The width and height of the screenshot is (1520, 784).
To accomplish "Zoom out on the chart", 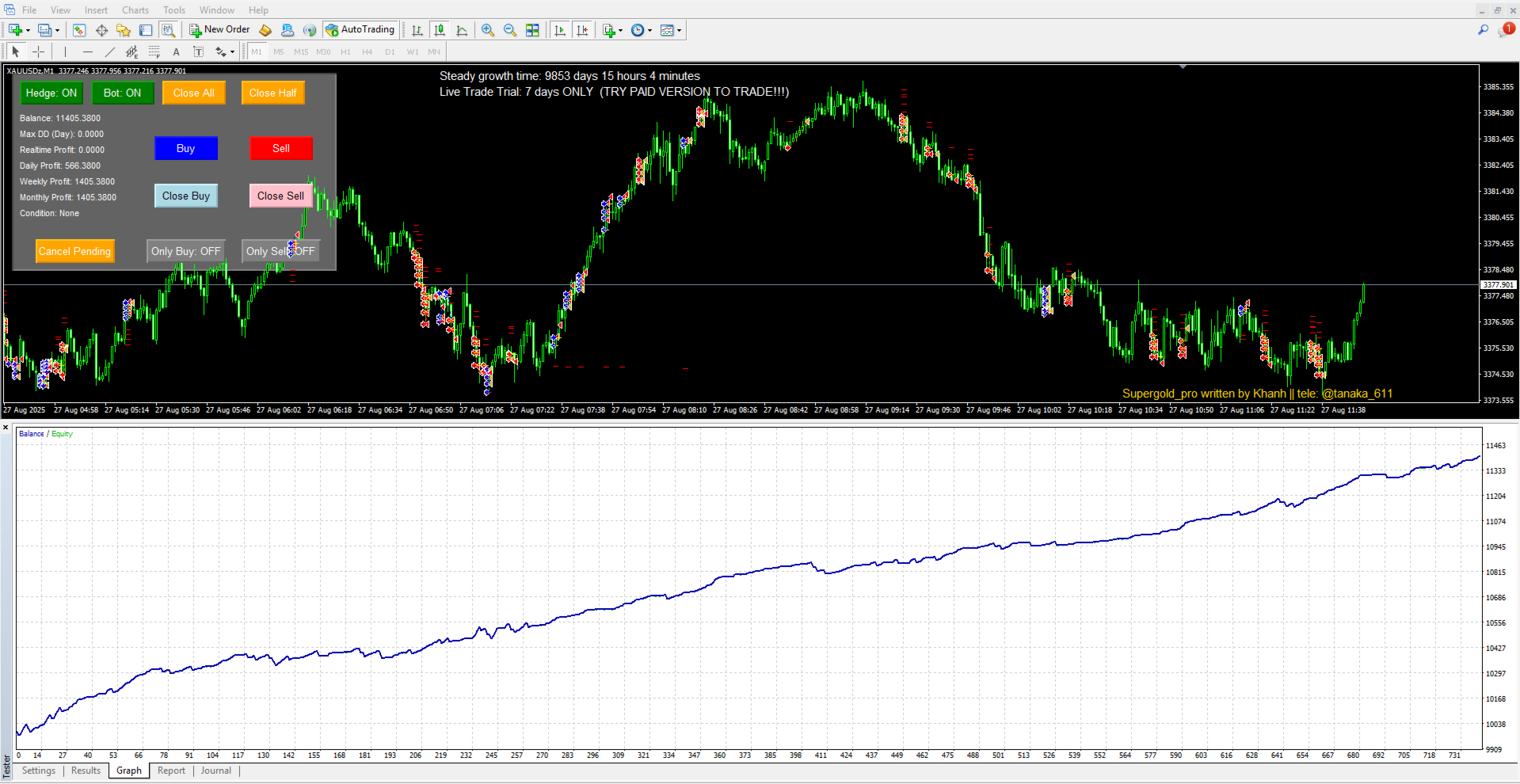I will click(x=510, y=30).
